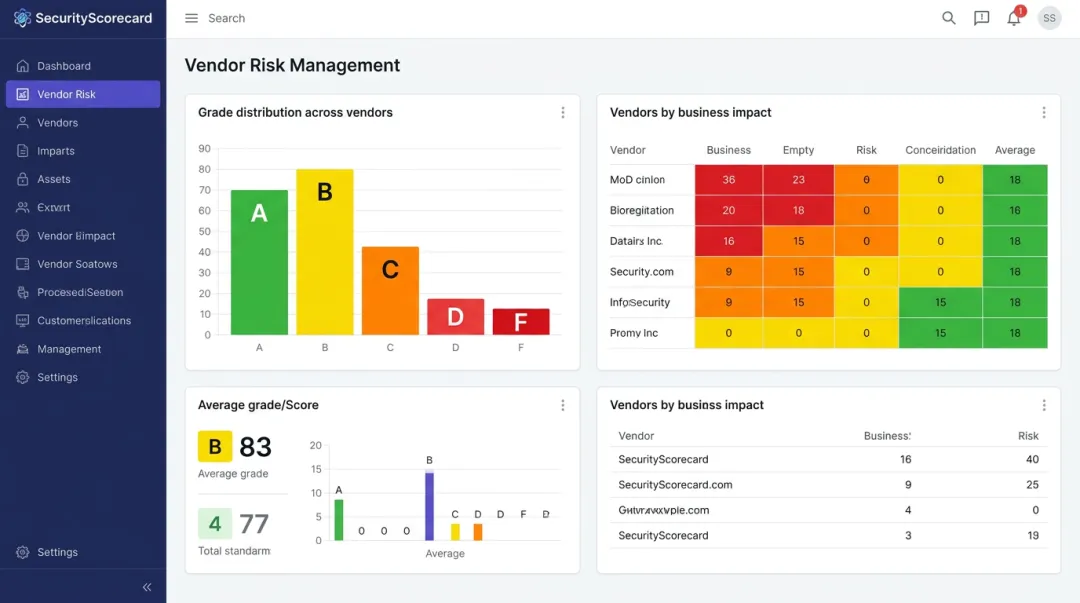The height and width of the screenshot is (603, 1080).
Task: Click the Vendor Soatows panel icon
Action: 23,264
